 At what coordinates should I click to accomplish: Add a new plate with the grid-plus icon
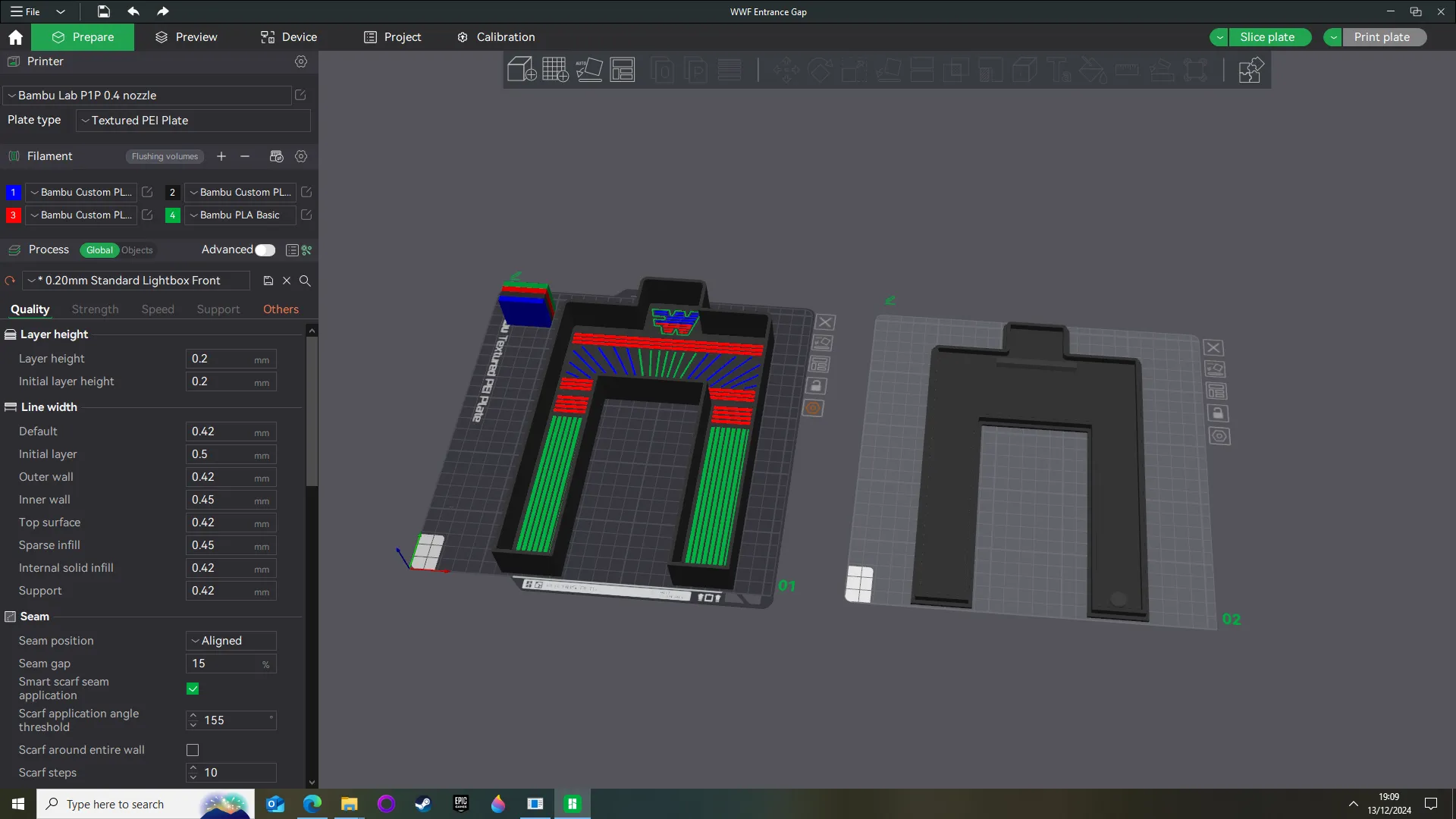[x=555, y=70]
